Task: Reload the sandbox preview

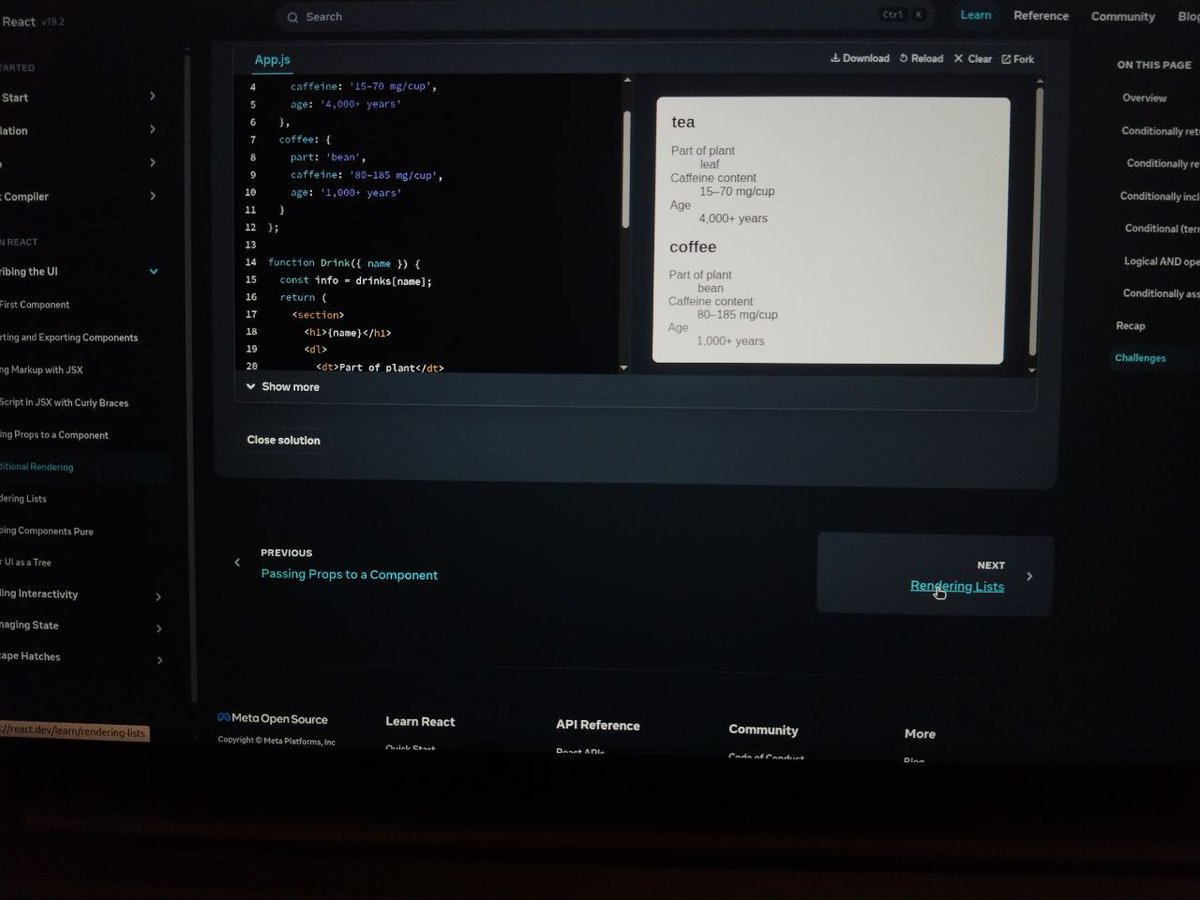Action: [x=921, y=59]
